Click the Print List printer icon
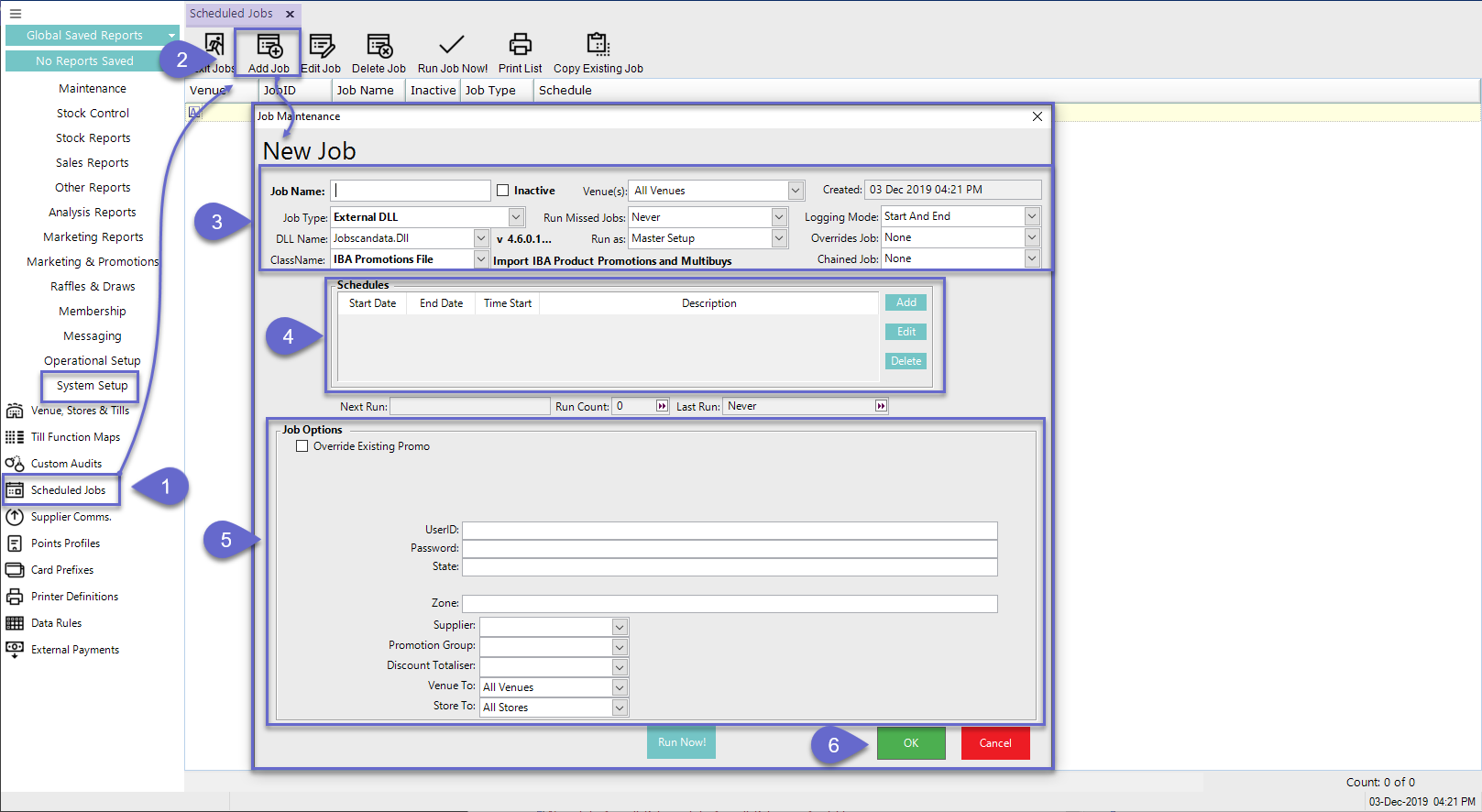1482x812 pixels. [x=520, y=44]
